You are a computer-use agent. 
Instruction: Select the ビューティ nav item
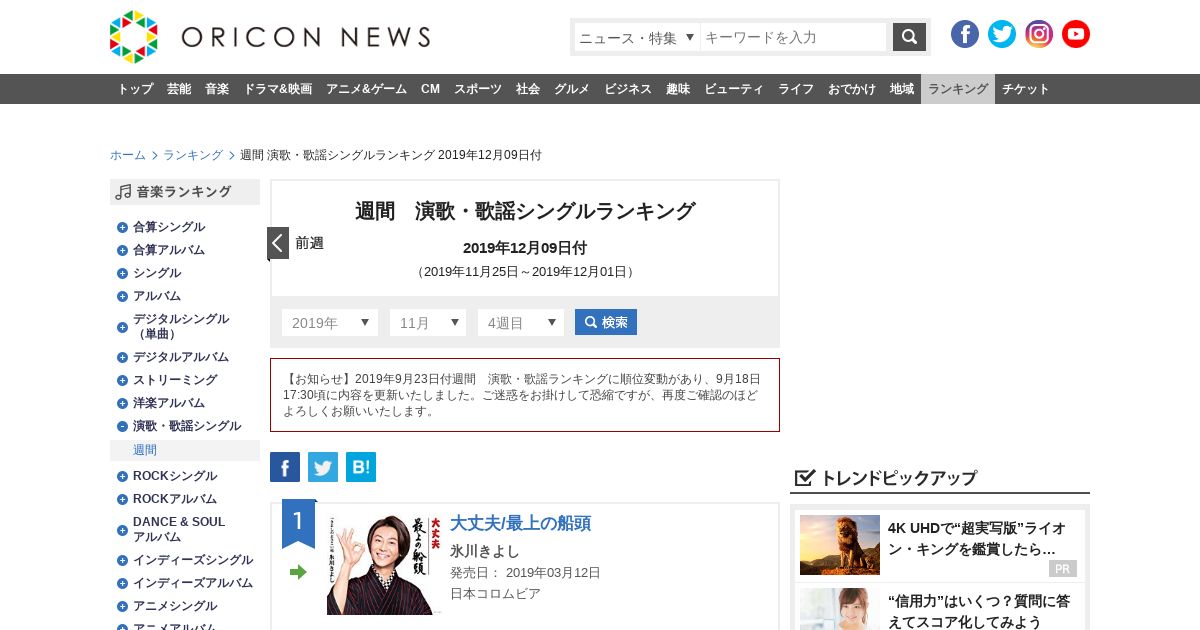tap(734, 89)
